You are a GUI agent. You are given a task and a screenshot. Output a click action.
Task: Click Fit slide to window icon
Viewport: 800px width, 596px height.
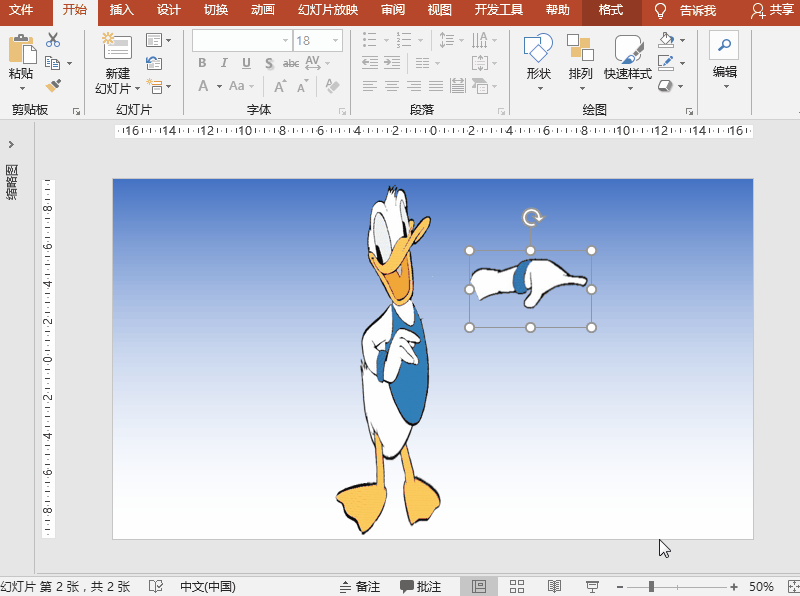click(x=793, y=587)
